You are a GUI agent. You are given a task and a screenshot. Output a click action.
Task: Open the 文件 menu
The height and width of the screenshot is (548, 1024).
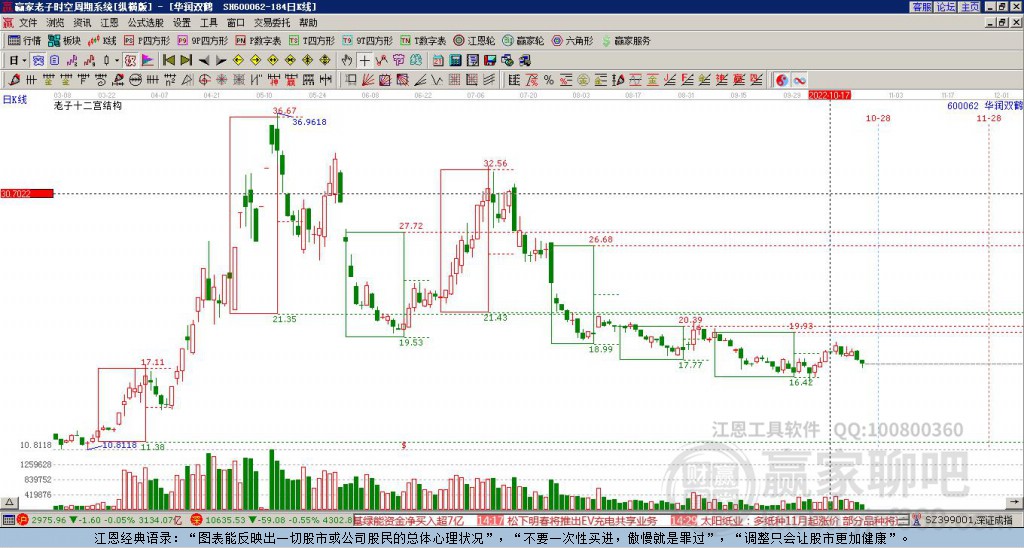[x=28, y=23]
